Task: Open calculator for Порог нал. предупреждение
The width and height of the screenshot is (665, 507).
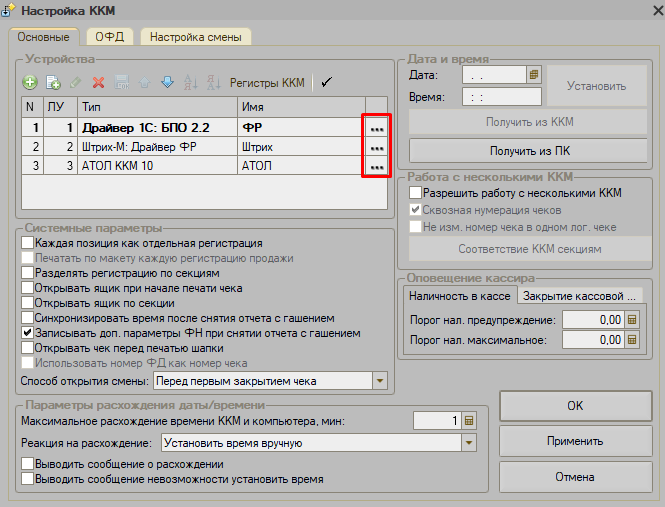Action: coord(632,319)
